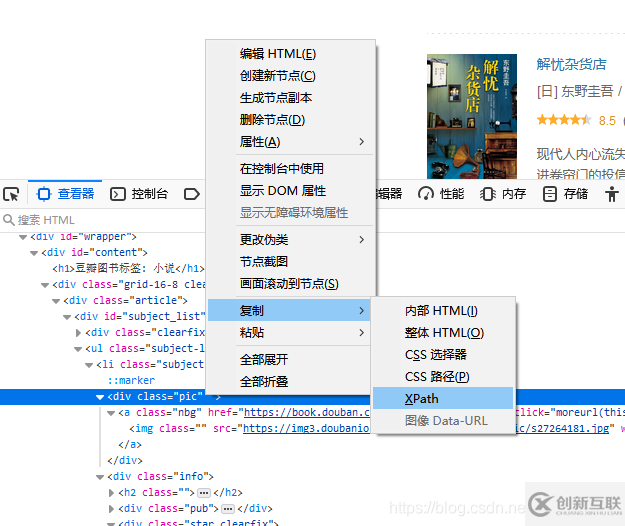The image size is (625, 526).
Task: Click ellipsis badge in h2 row
Action: (204, 493)
